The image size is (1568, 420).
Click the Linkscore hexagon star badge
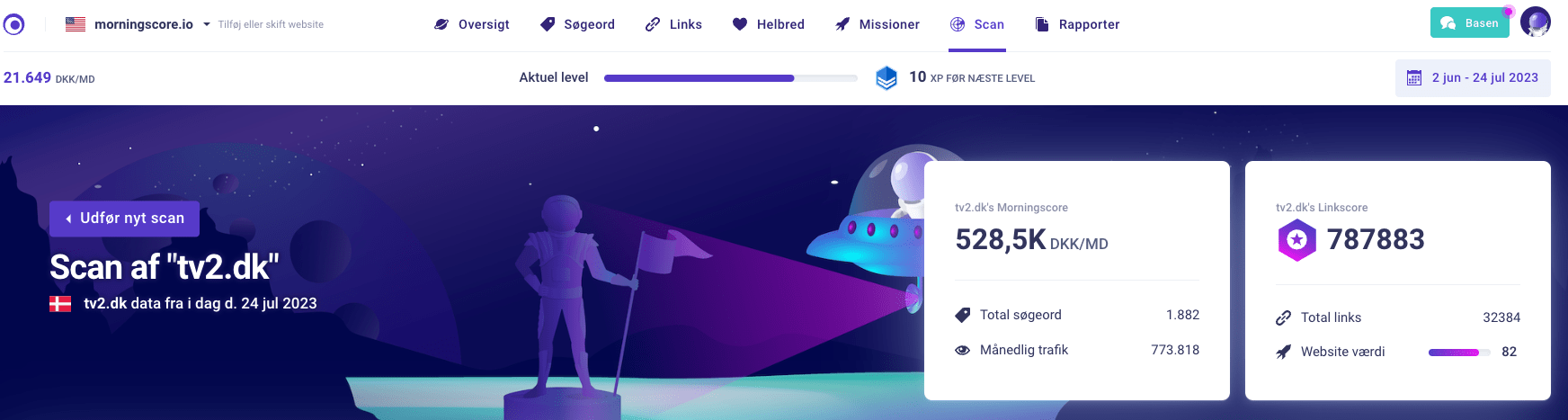tap(1296, 239)
